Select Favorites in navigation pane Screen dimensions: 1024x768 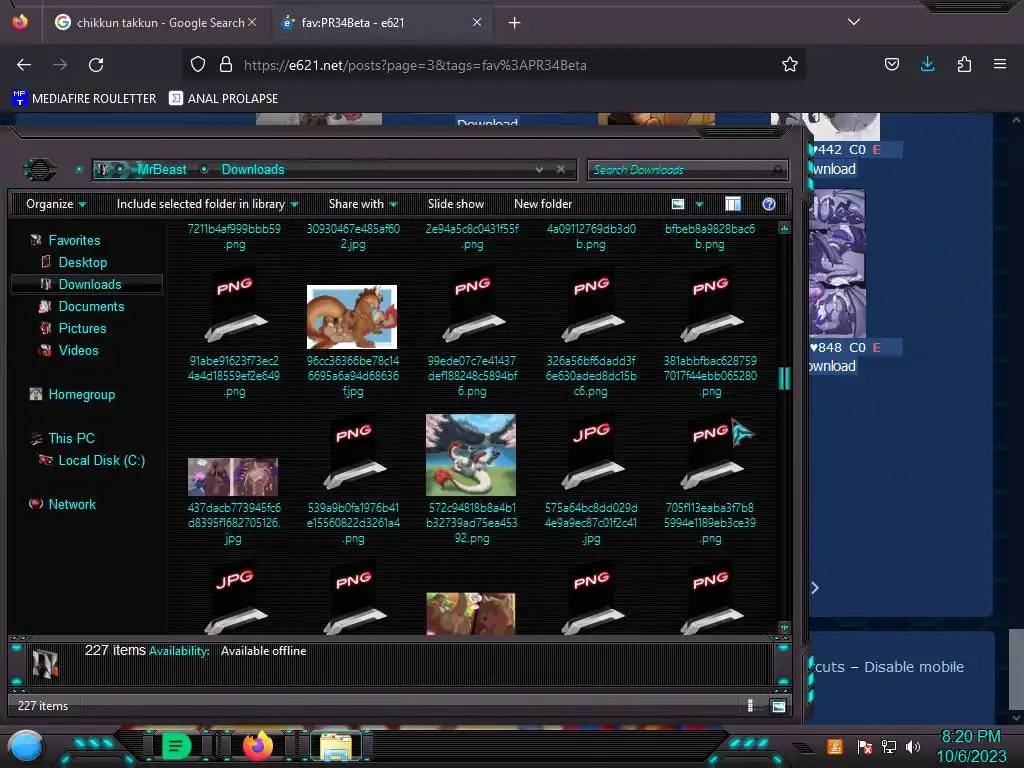coord(74,240)
